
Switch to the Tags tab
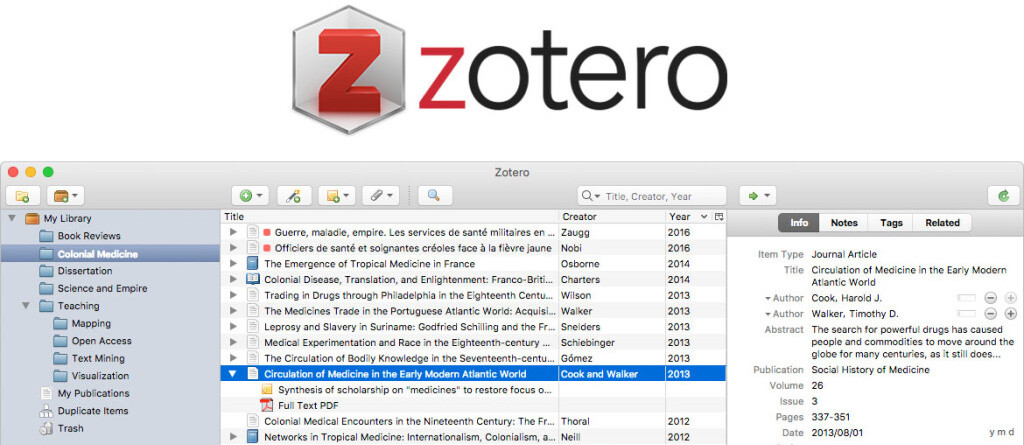point(891,222)
